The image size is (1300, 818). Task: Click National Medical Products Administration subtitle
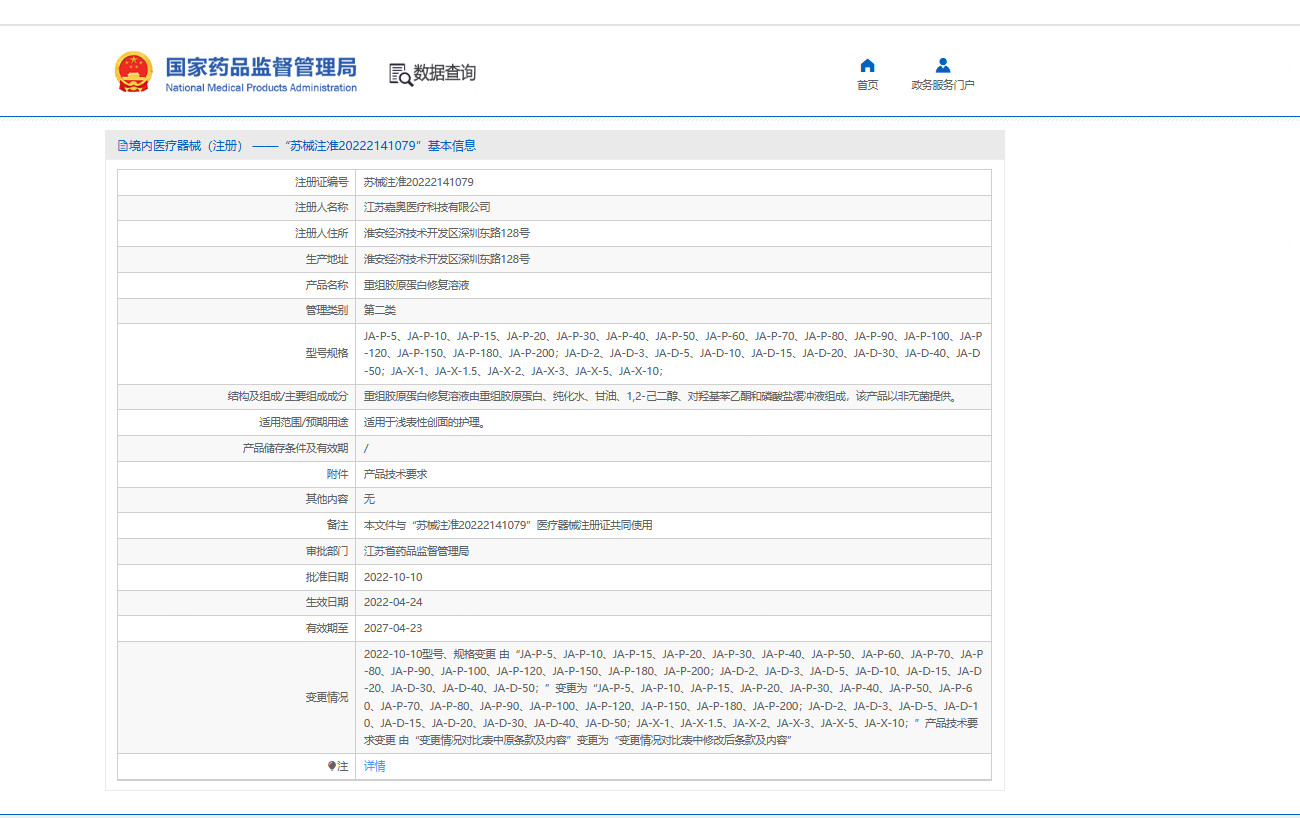point(261,88)
